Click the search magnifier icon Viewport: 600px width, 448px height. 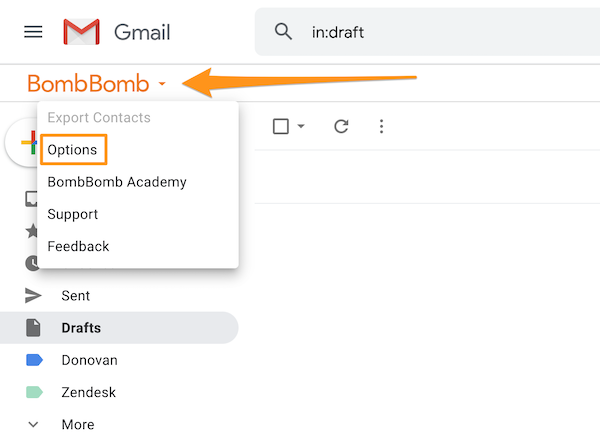(x=283, y=31)
